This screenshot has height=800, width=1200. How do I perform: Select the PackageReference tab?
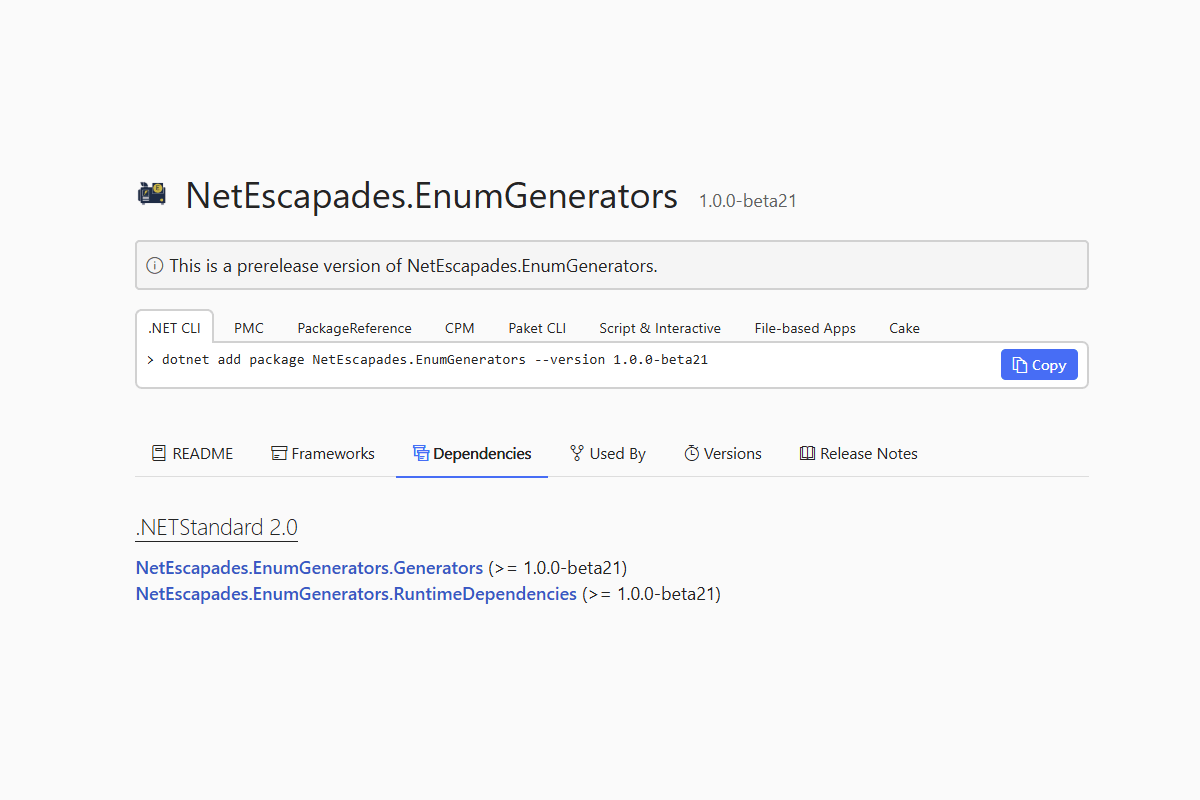354,328
